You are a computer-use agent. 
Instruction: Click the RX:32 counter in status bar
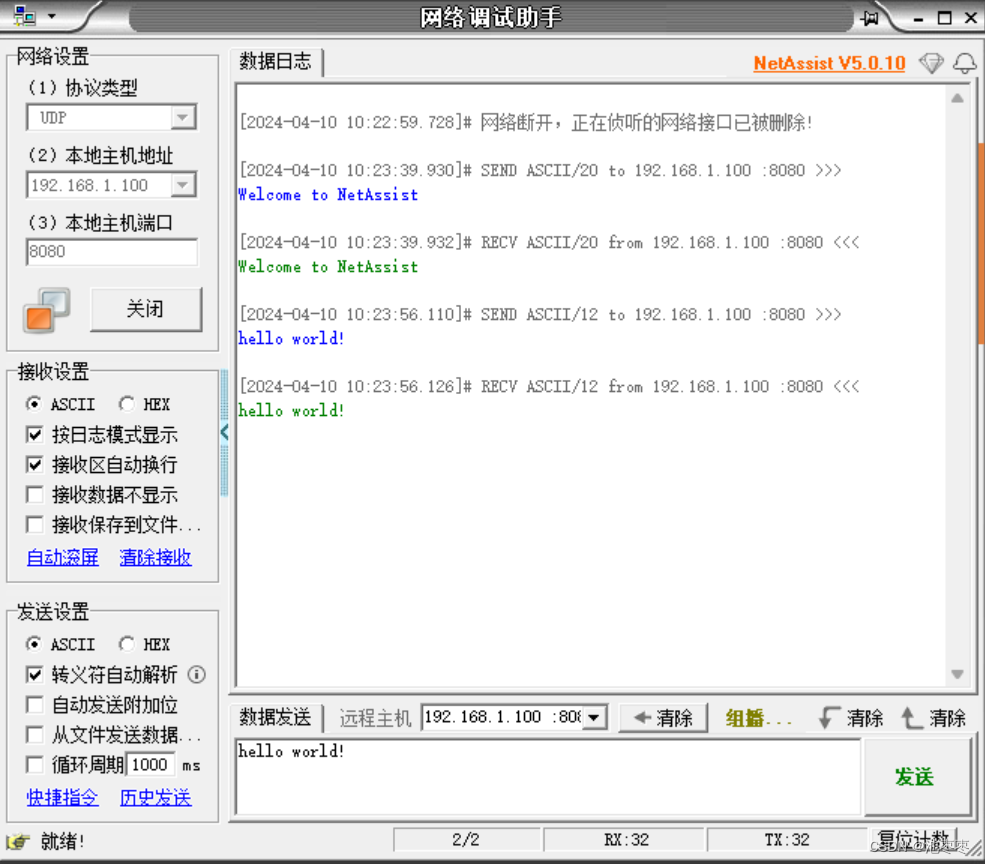[x=626, y=840]
